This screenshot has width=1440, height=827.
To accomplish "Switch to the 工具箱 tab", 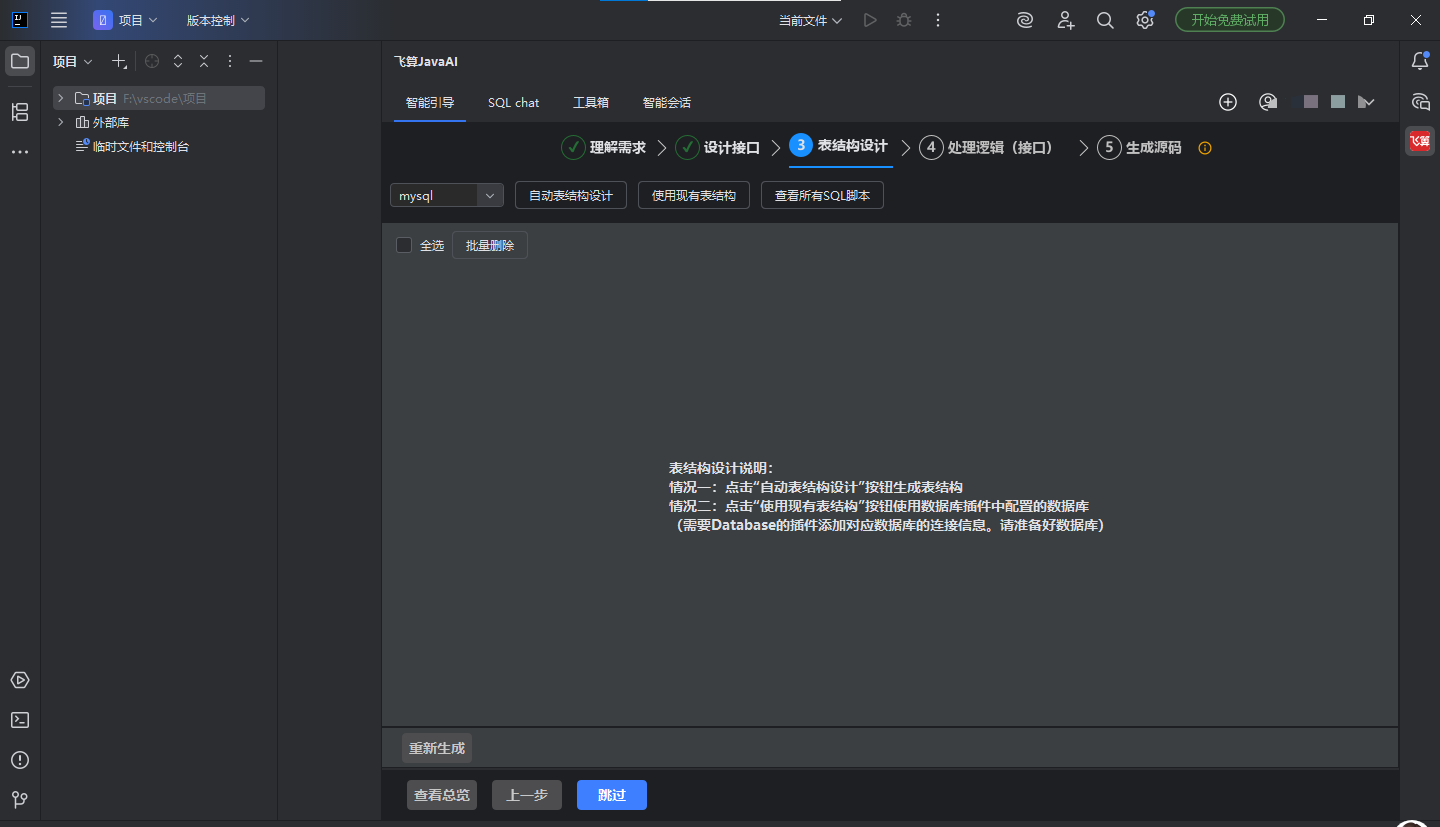I will (591, 102).
